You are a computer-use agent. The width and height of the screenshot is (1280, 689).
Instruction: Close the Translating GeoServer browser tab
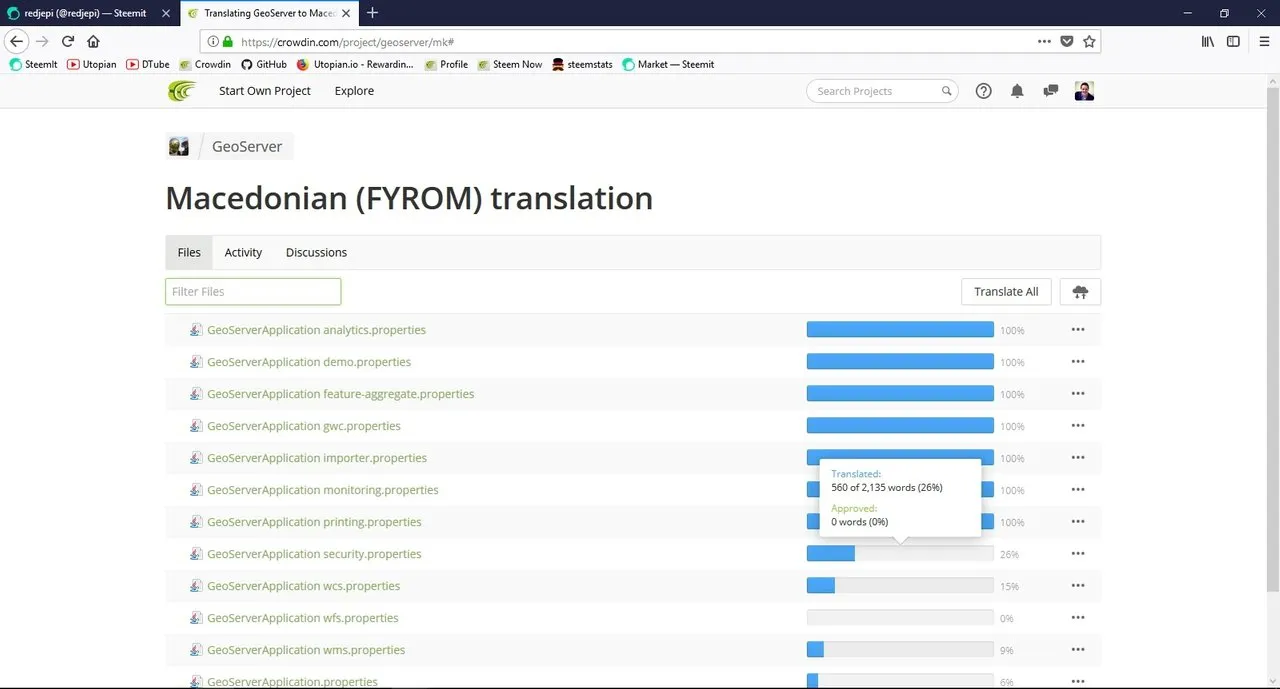click(x=347, y=13)
